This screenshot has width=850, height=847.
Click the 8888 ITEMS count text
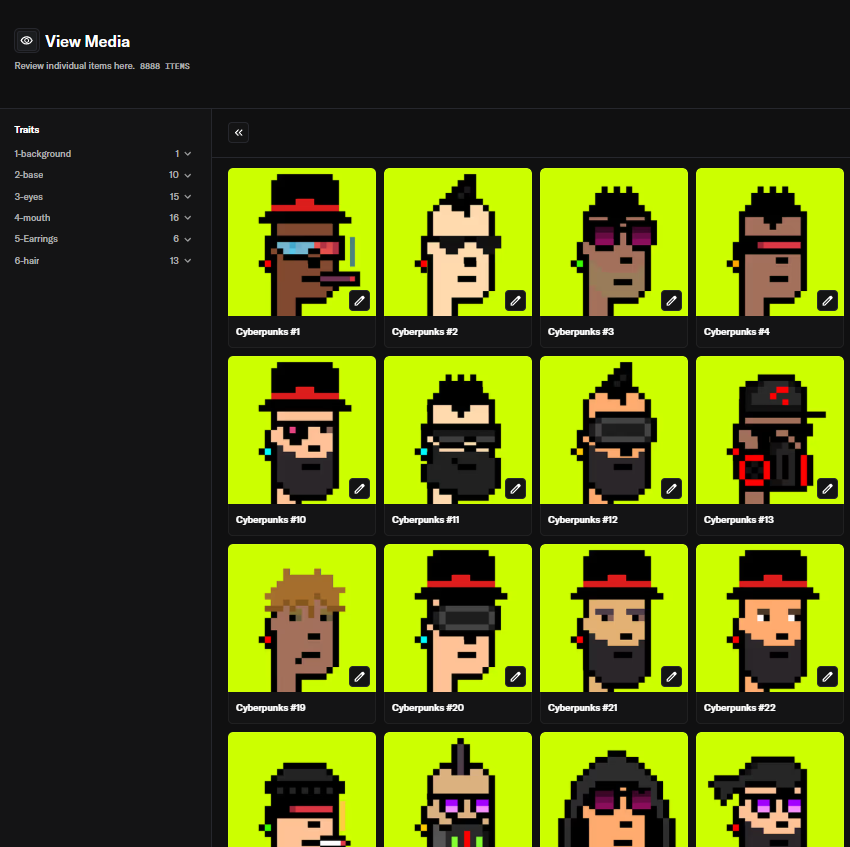[165, 66]
